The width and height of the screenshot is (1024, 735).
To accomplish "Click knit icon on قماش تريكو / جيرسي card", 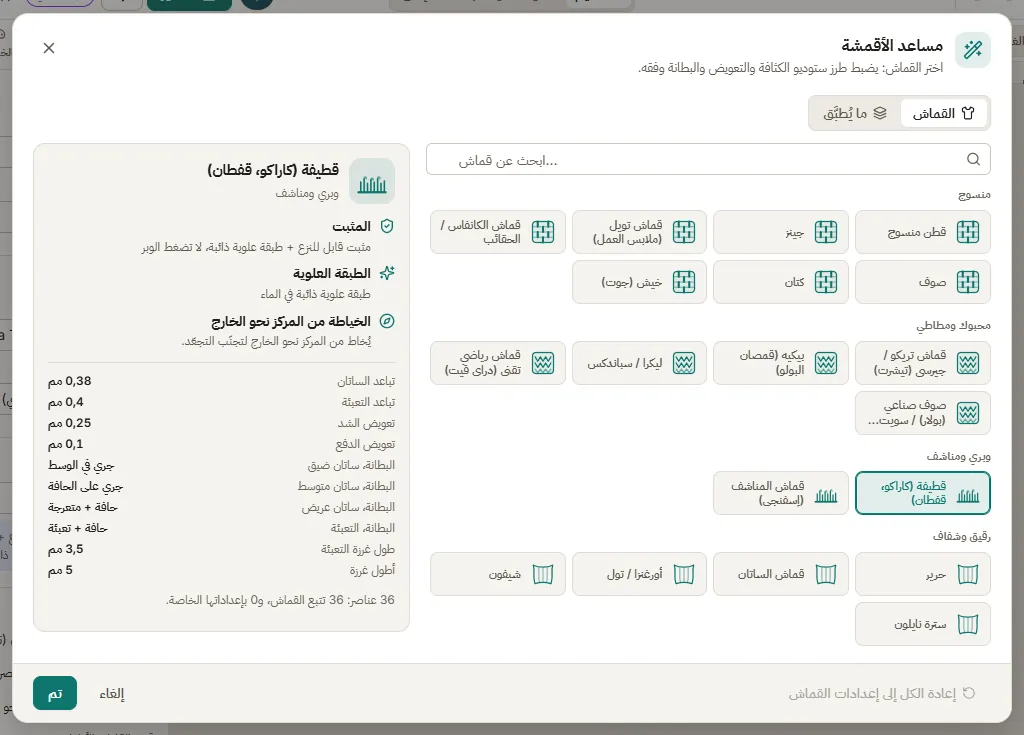I will (967, 363).
